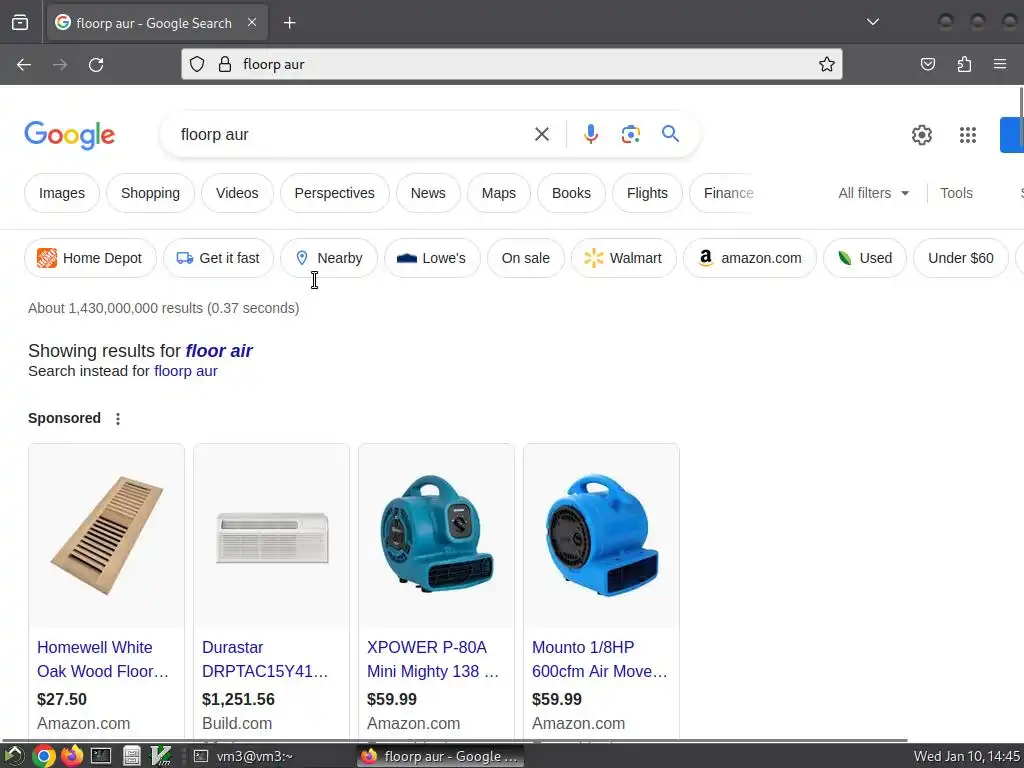Open the system applications menu icon
The width and height of the screenshot is (1024, 768).
(x=14, y=756)
